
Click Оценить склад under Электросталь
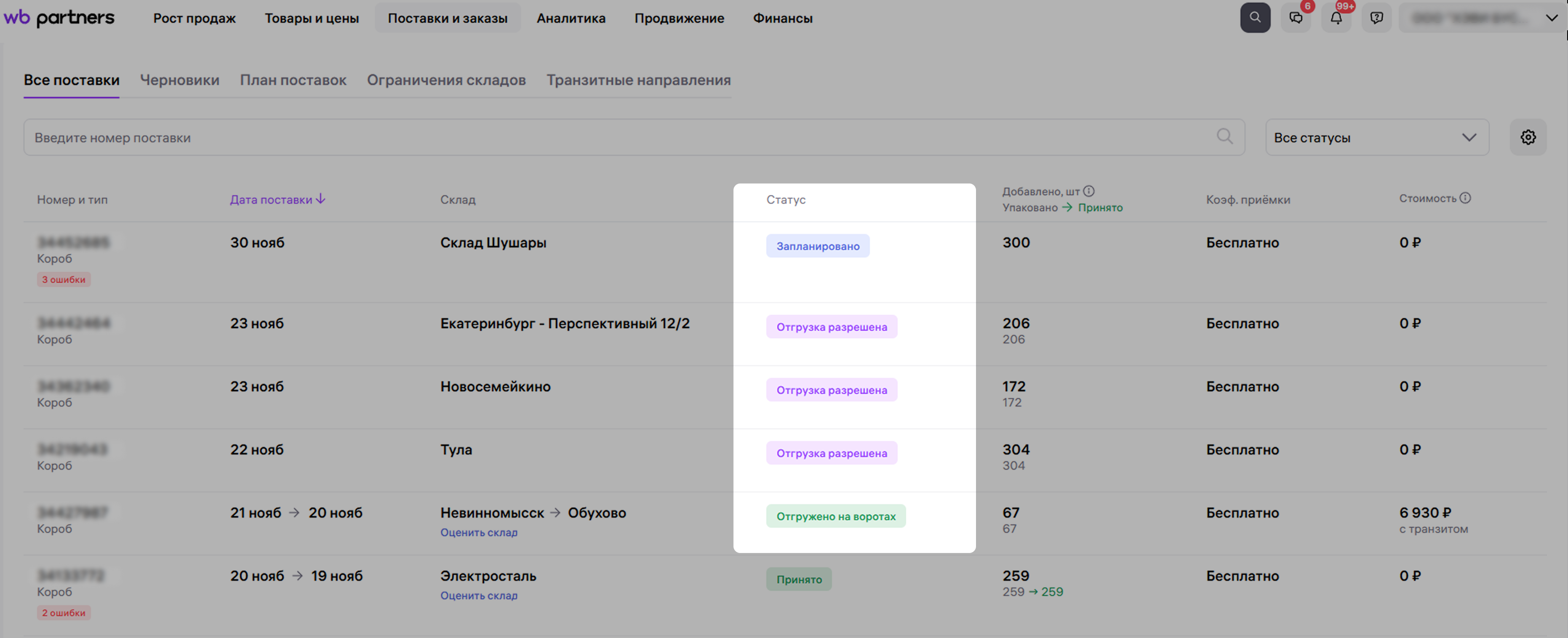pyautogui.click(x=478, y=595)
